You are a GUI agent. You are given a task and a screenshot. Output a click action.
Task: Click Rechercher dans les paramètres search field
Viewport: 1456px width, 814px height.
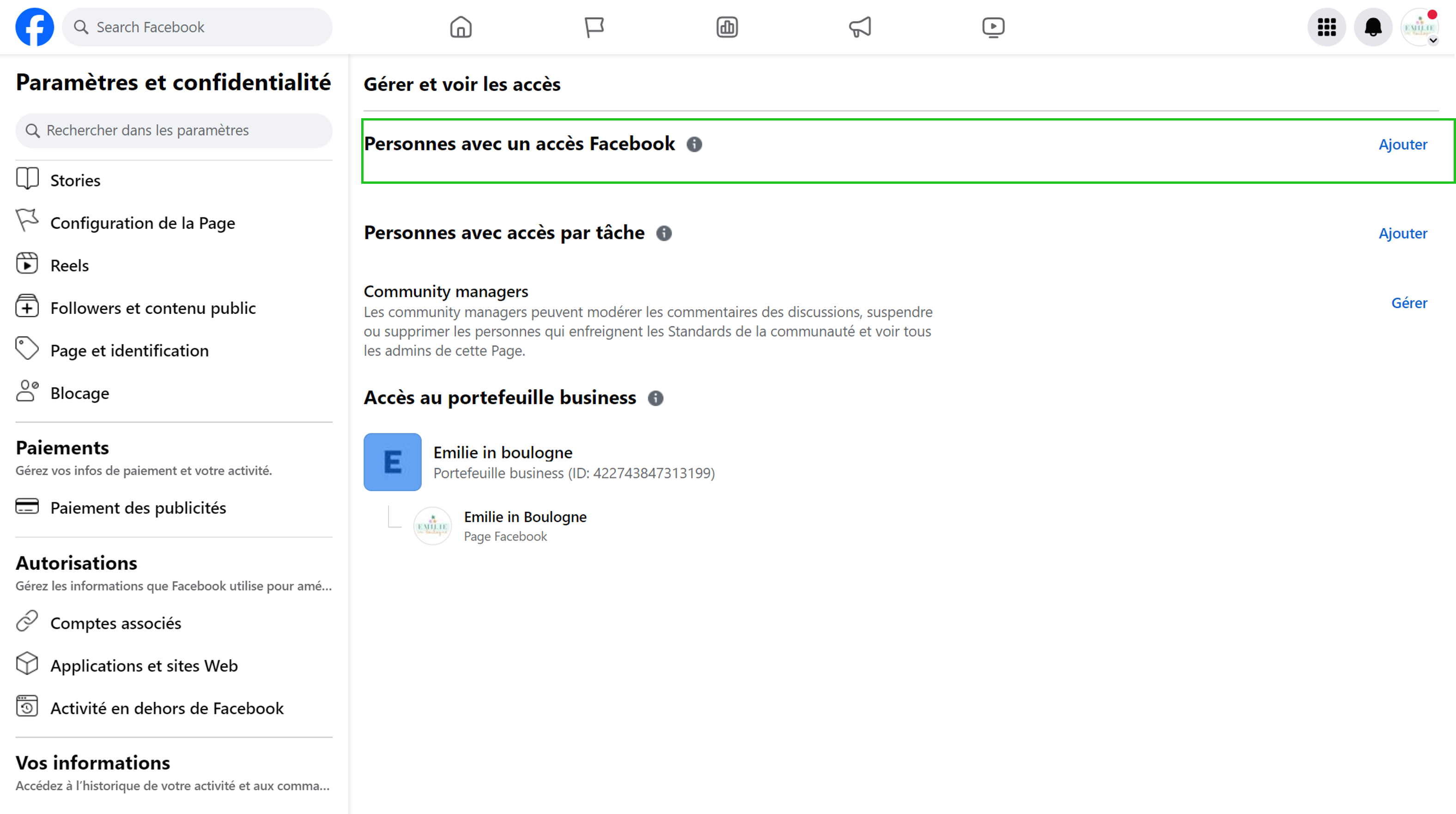pyautogui.click(x=174, y=131)
